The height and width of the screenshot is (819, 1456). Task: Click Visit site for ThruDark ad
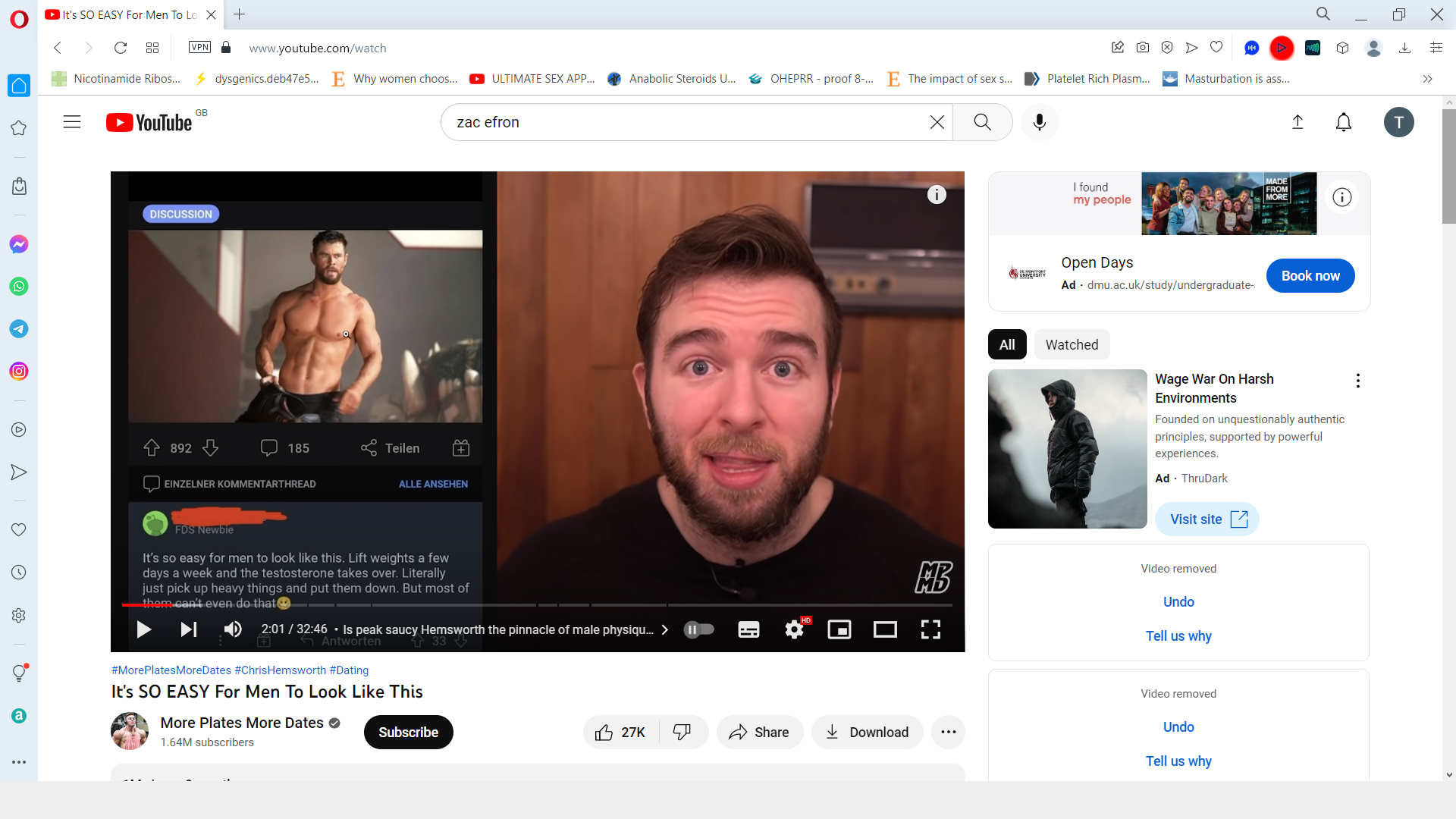(1207, 519)
